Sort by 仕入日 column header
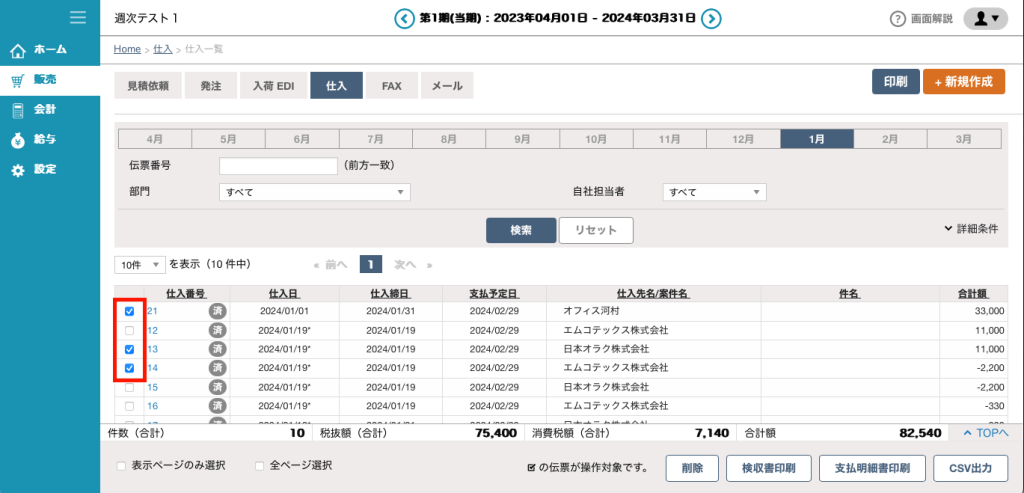1024x493 pixels. coord(284,294)
